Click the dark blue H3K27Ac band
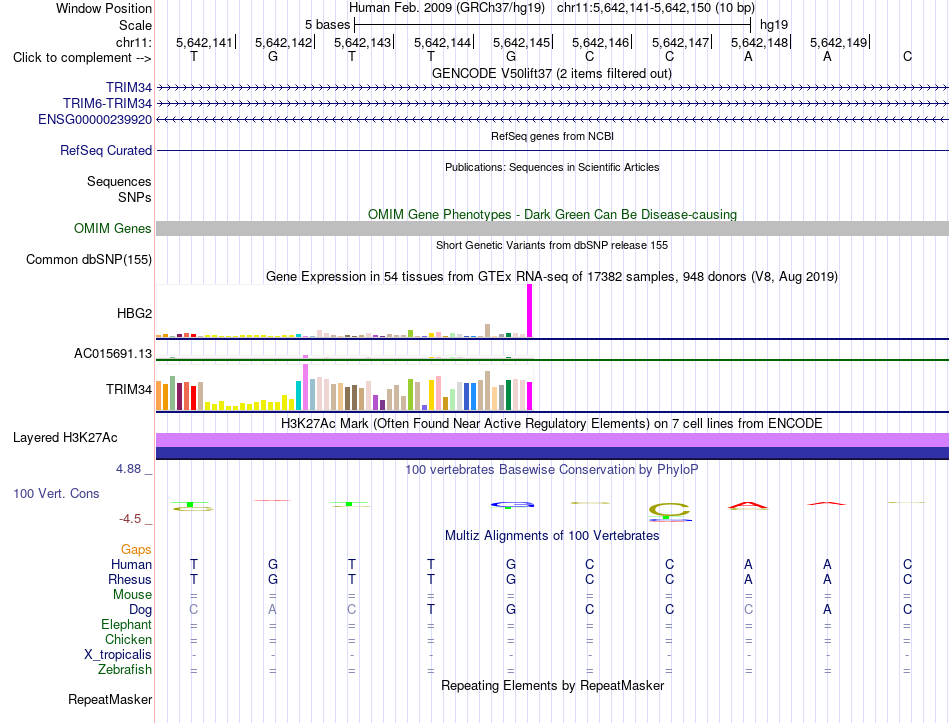This screenshot has width=950, height=723. (552, 453)
